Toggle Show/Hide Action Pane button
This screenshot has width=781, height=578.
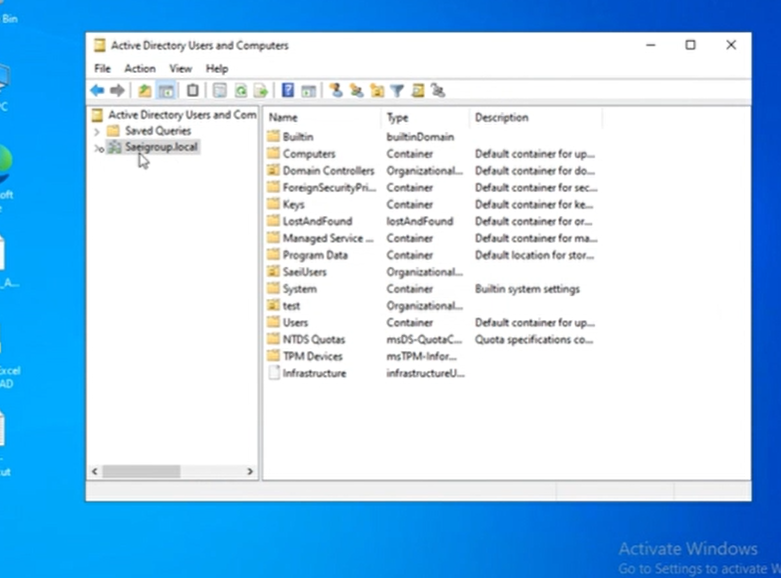point(308,91)
